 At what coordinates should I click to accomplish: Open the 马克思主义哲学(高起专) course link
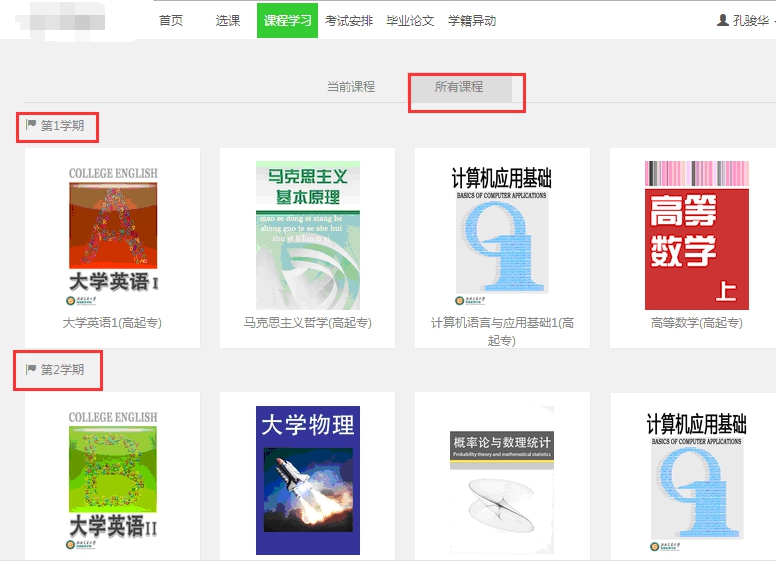click(x=307, y=323)
